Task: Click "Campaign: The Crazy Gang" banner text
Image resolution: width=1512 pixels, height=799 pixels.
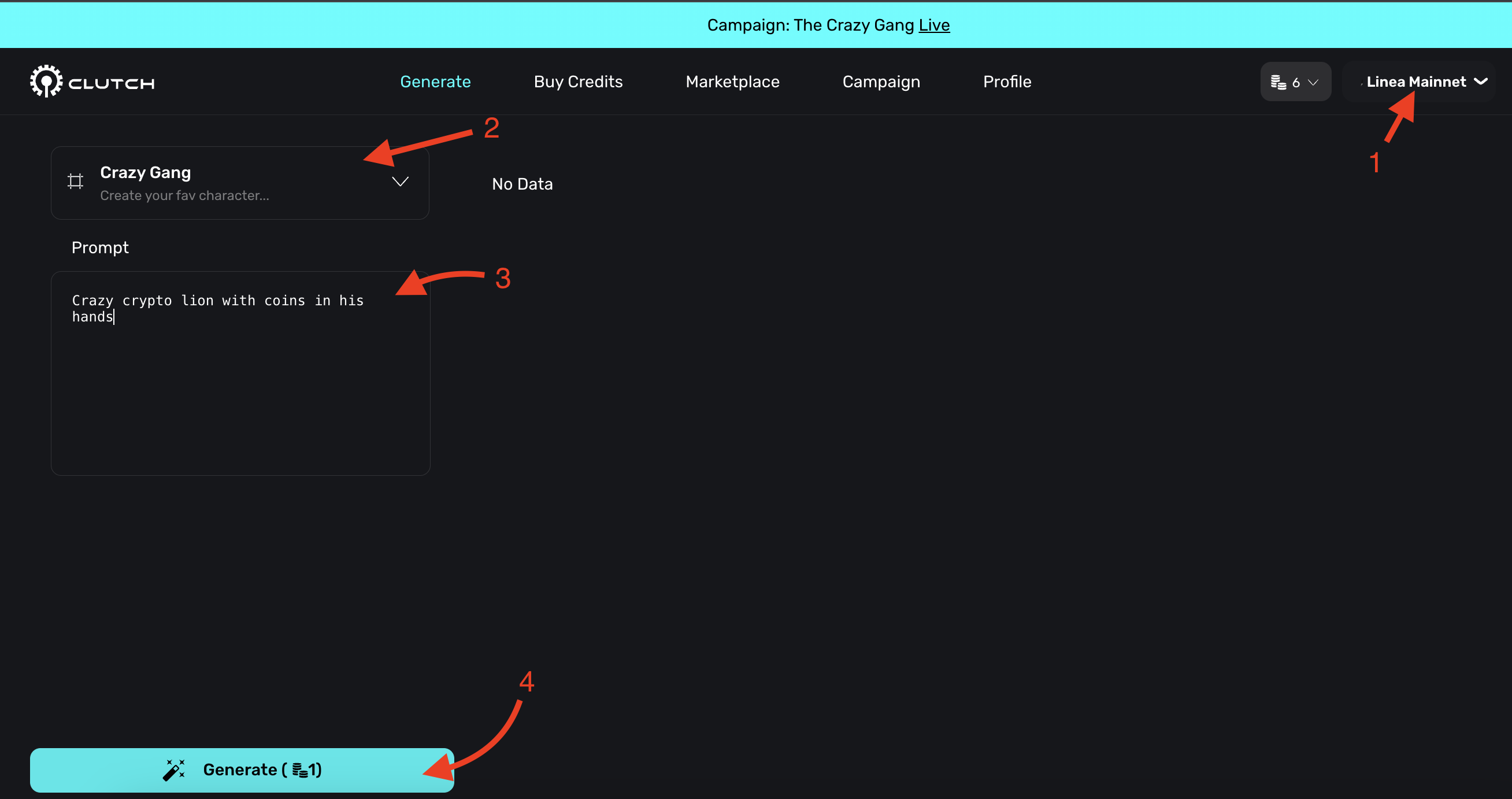Action: coord(810,25)
